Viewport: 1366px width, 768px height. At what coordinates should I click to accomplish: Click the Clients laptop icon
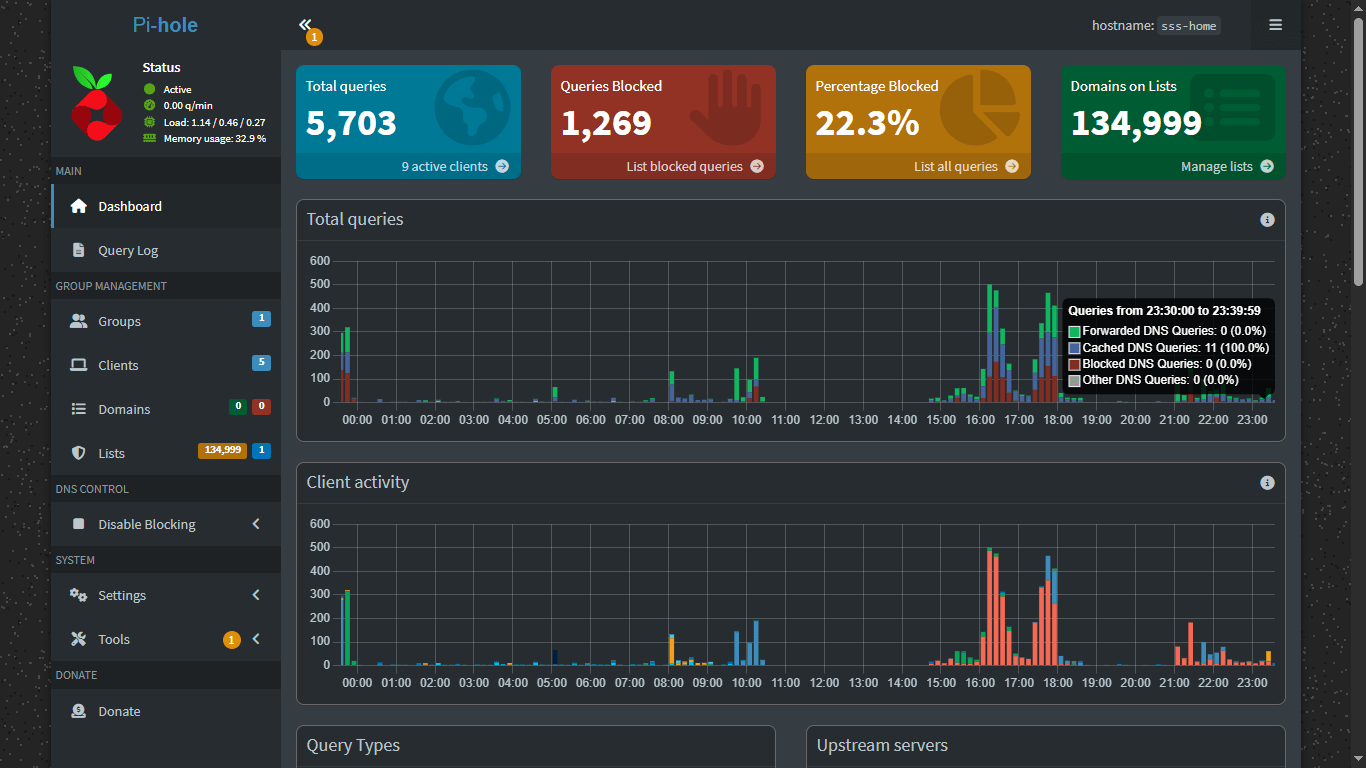(79, 365)
